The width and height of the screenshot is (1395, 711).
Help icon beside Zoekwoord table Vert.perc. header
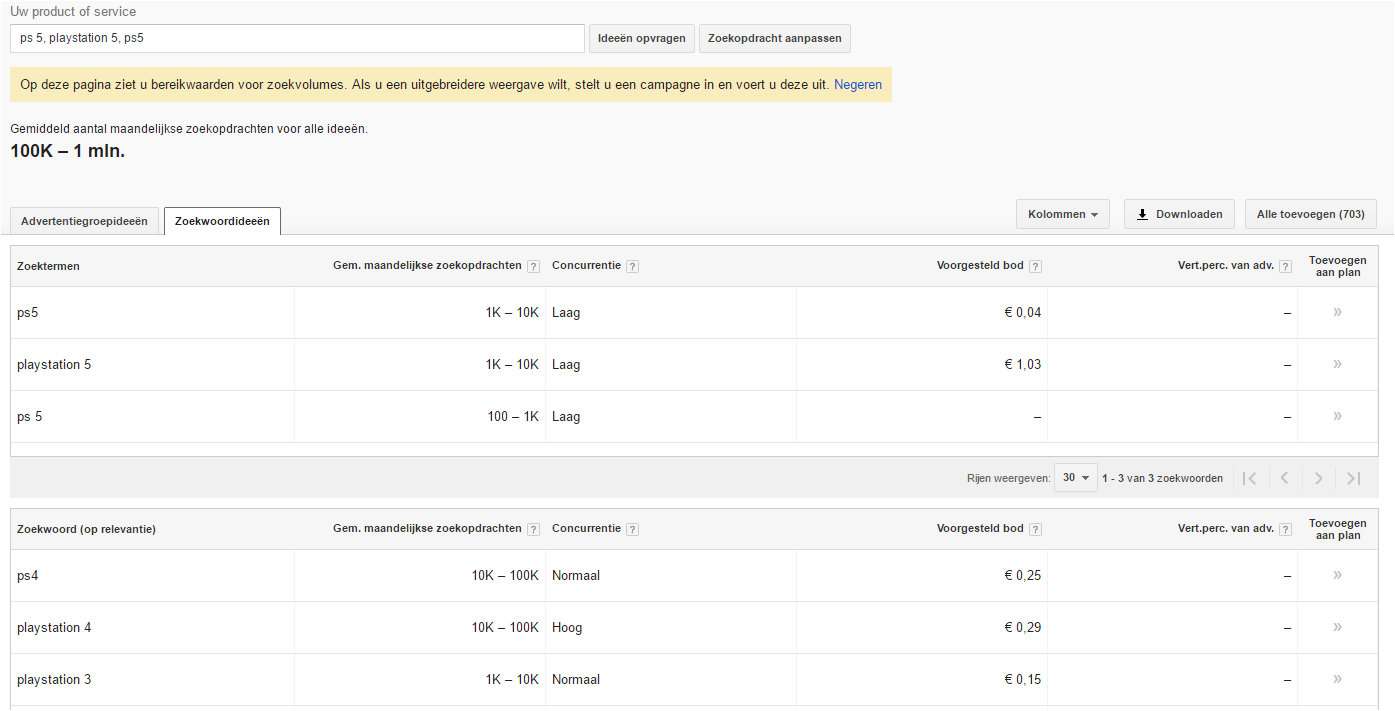(x=1285, y=529)
